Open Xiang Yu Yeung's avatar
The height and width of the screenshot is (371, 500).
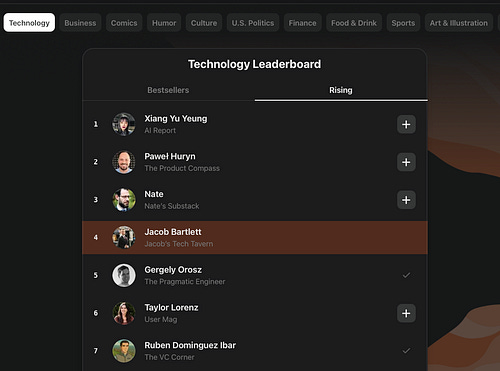tap(124, 124)
